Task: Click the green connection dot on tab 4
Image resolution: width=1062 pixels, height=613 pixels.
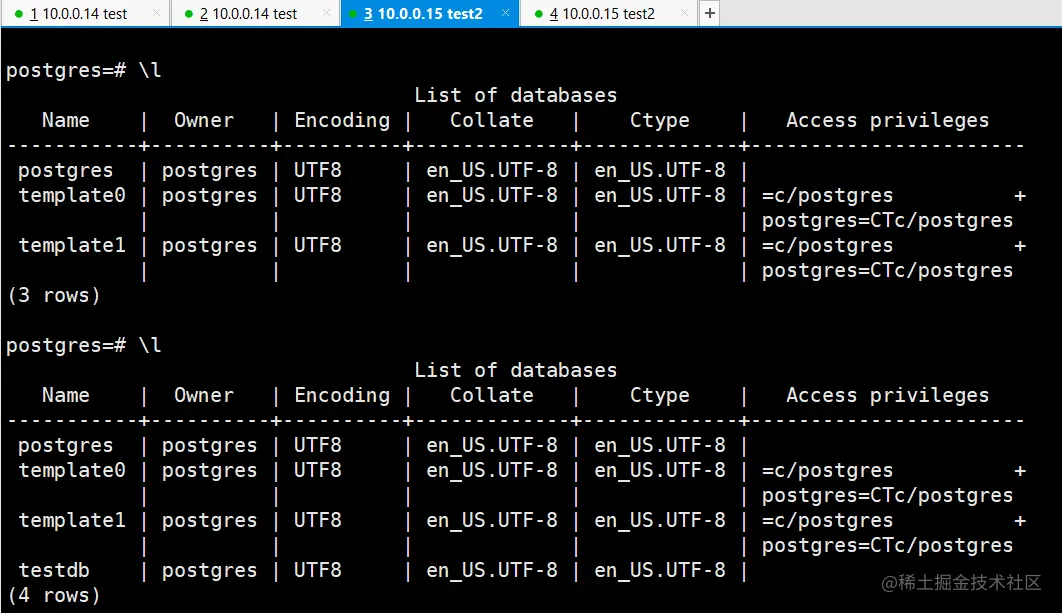Action: [538, 14]
